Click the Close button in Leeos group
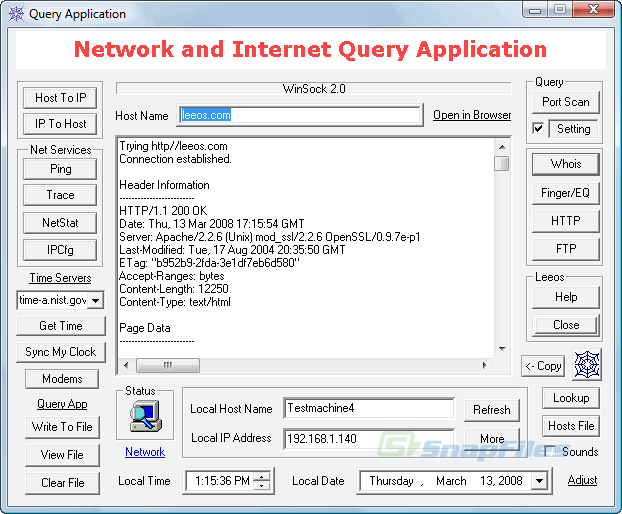 [566, 325]
